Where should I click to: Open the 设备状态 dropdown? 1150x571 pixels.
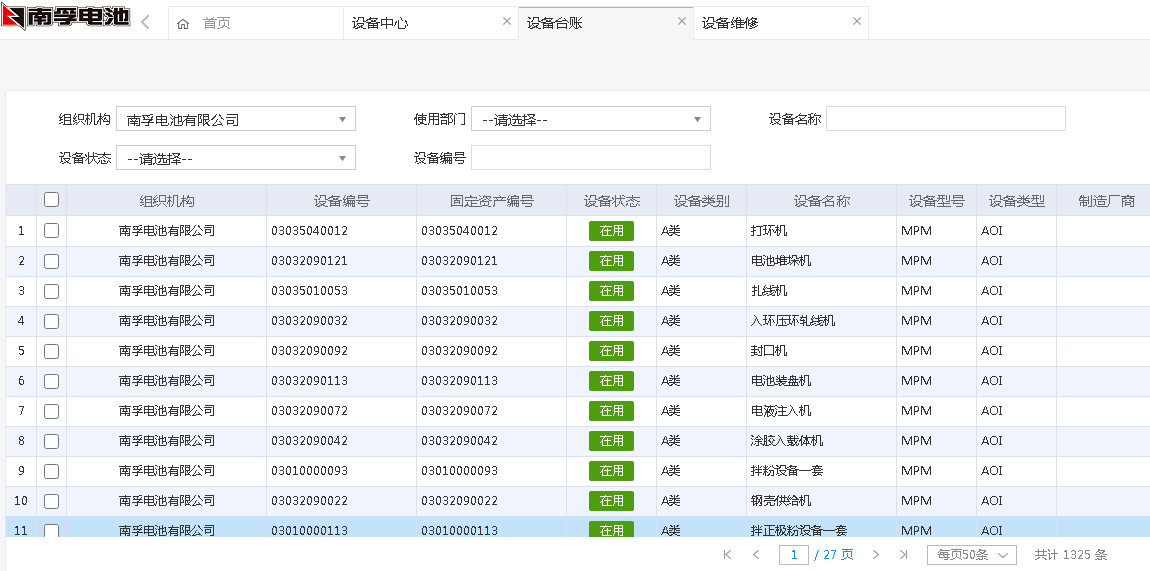235,158
